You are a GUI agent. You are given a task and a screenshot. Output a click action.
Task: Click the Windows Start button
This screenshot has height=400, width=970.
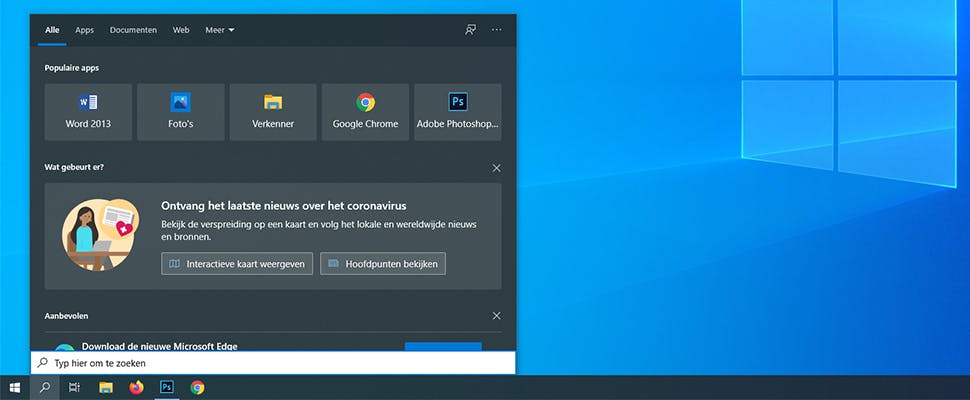15,388
